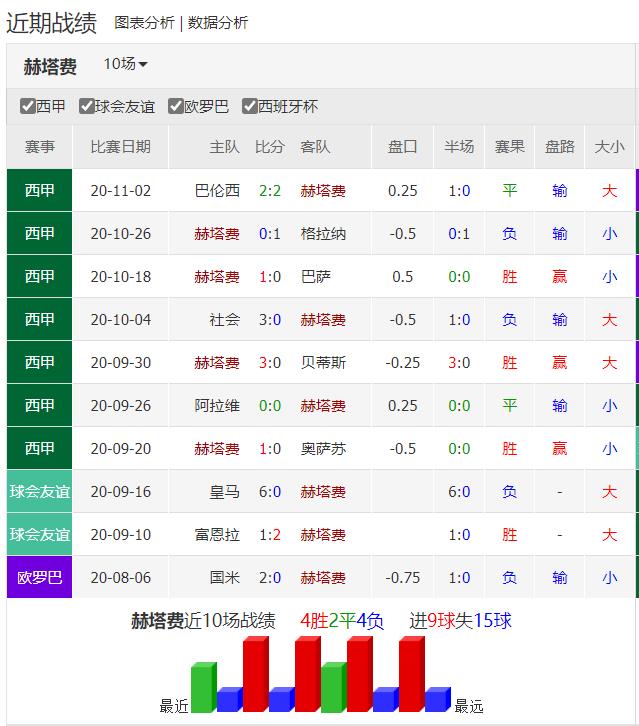
Task: Select the 欧罗巴 purple league tag
Action: pos(40,577)
